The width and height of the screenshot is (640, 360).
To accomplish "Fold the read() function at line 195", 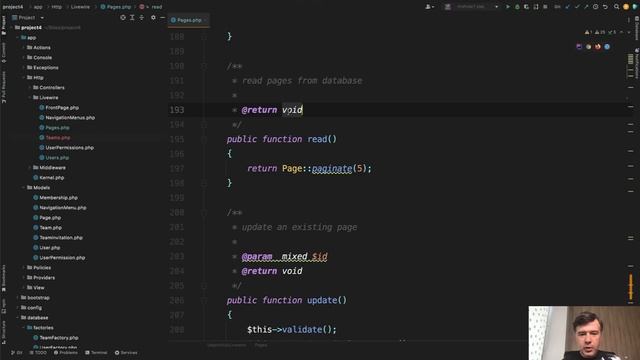I will (x=204, y=139).
